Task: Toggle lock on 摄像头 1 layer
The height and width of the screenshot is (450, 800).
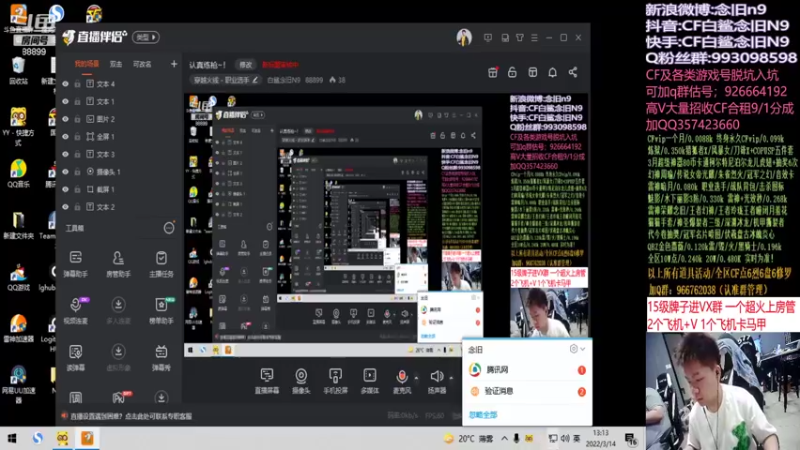Action: tap(78, 172)
